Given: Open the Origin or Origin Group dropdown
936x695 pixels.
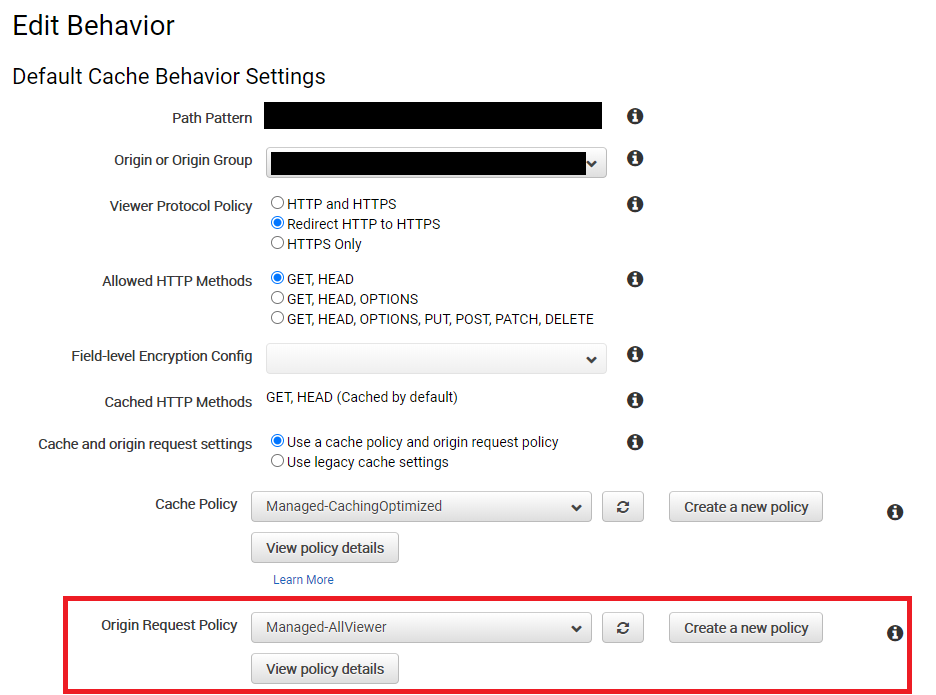Looking at the screenshot, I should (x=436, y=162).
